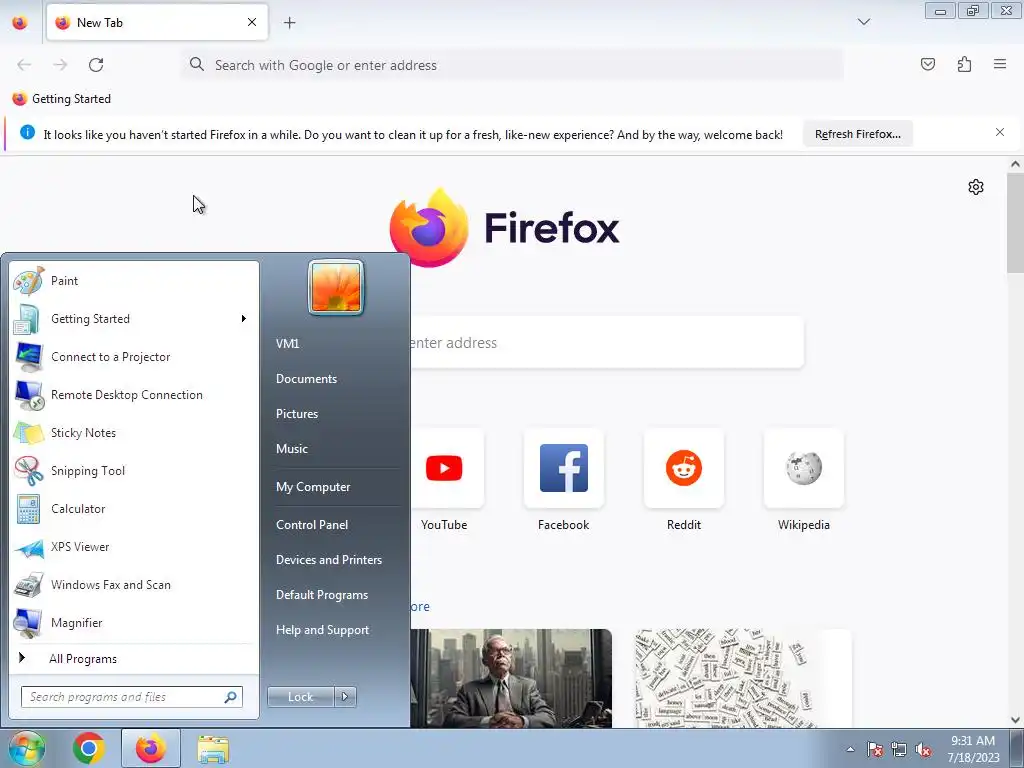Image resolution: width=1024 pixels, height=768 pixels.
Task: Go forward one page
Action: point(60,65)
